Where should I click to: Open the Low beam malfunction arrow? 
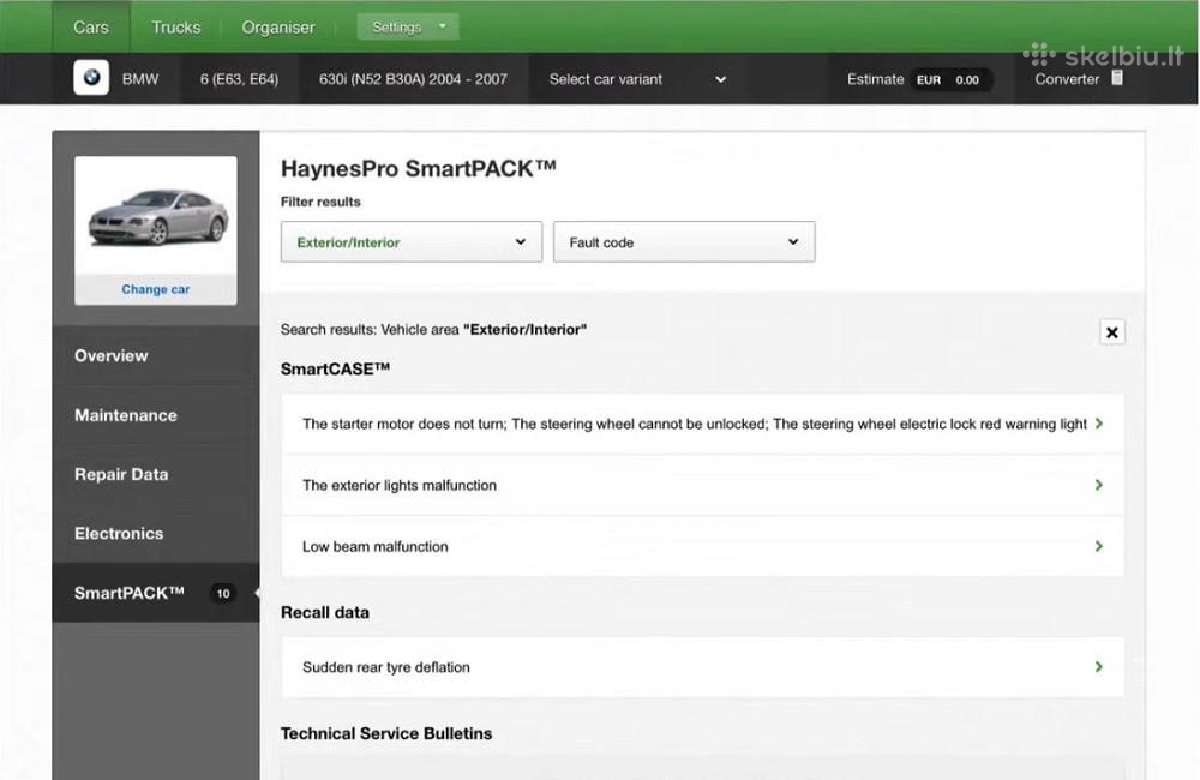1099,546
